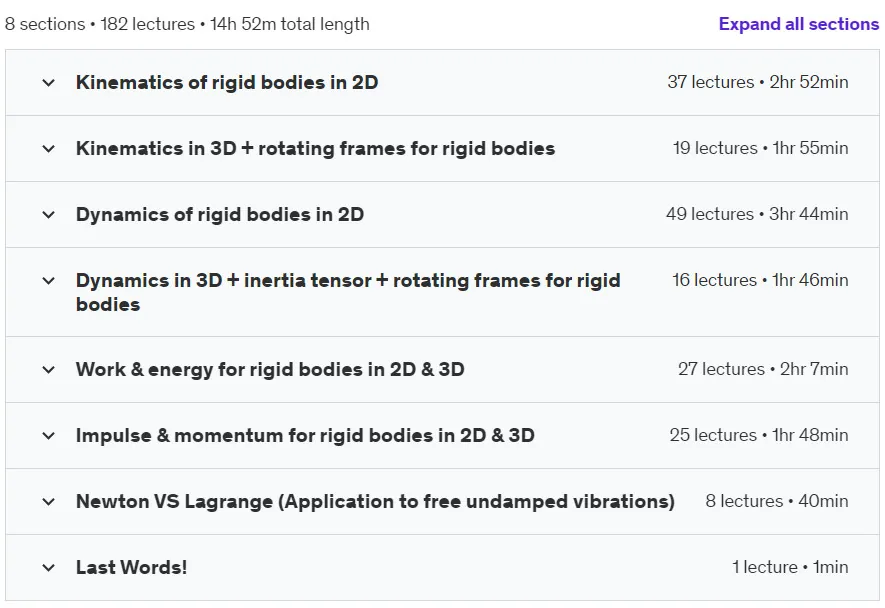Viewport: 885px width, 608px height.
Task: Select the Kinematics of rigid bodies in 2D title
Action: [x=227, y=82]
